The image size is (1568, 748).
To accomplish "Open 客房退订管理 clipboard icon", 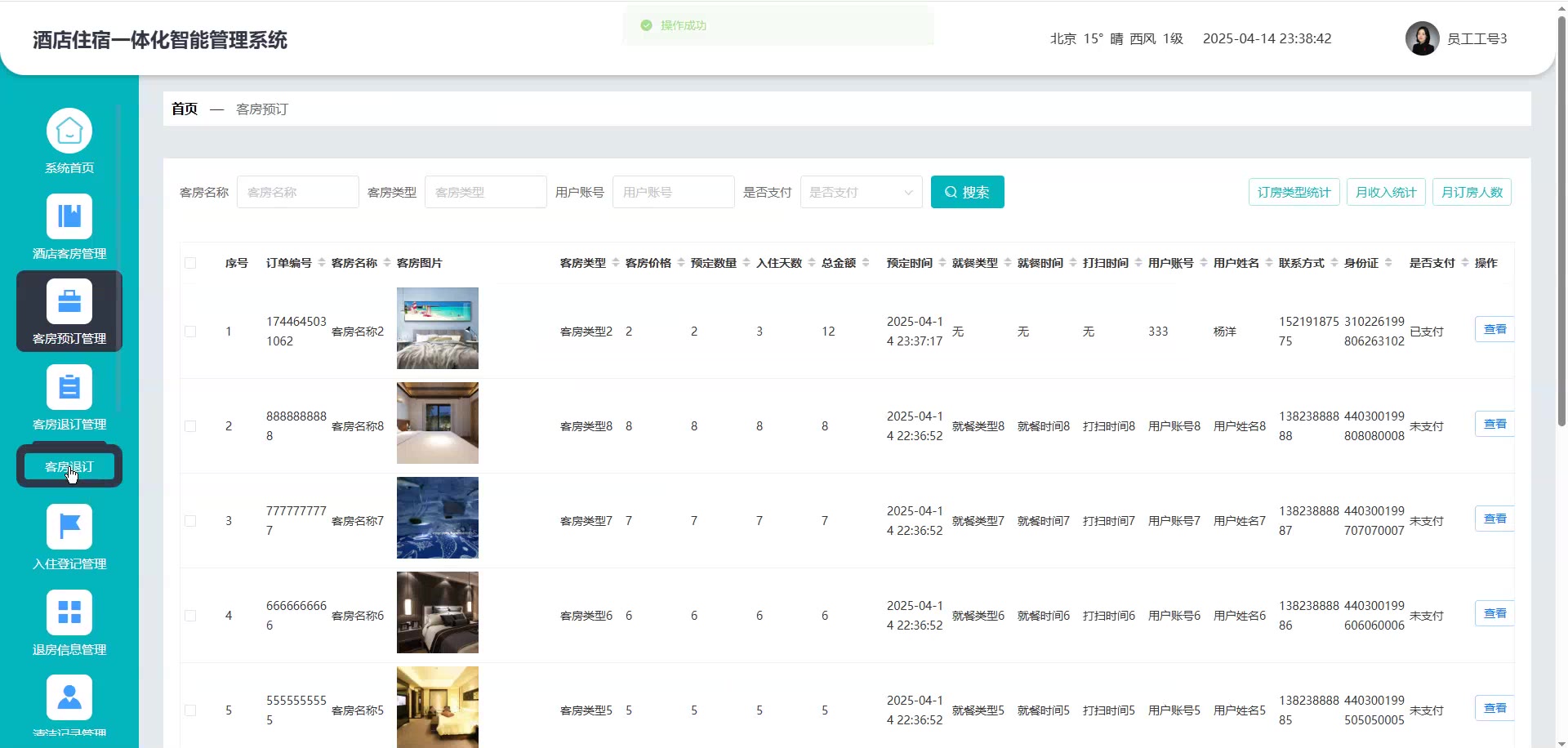I will pyautogui.click(x=69, y=387).
